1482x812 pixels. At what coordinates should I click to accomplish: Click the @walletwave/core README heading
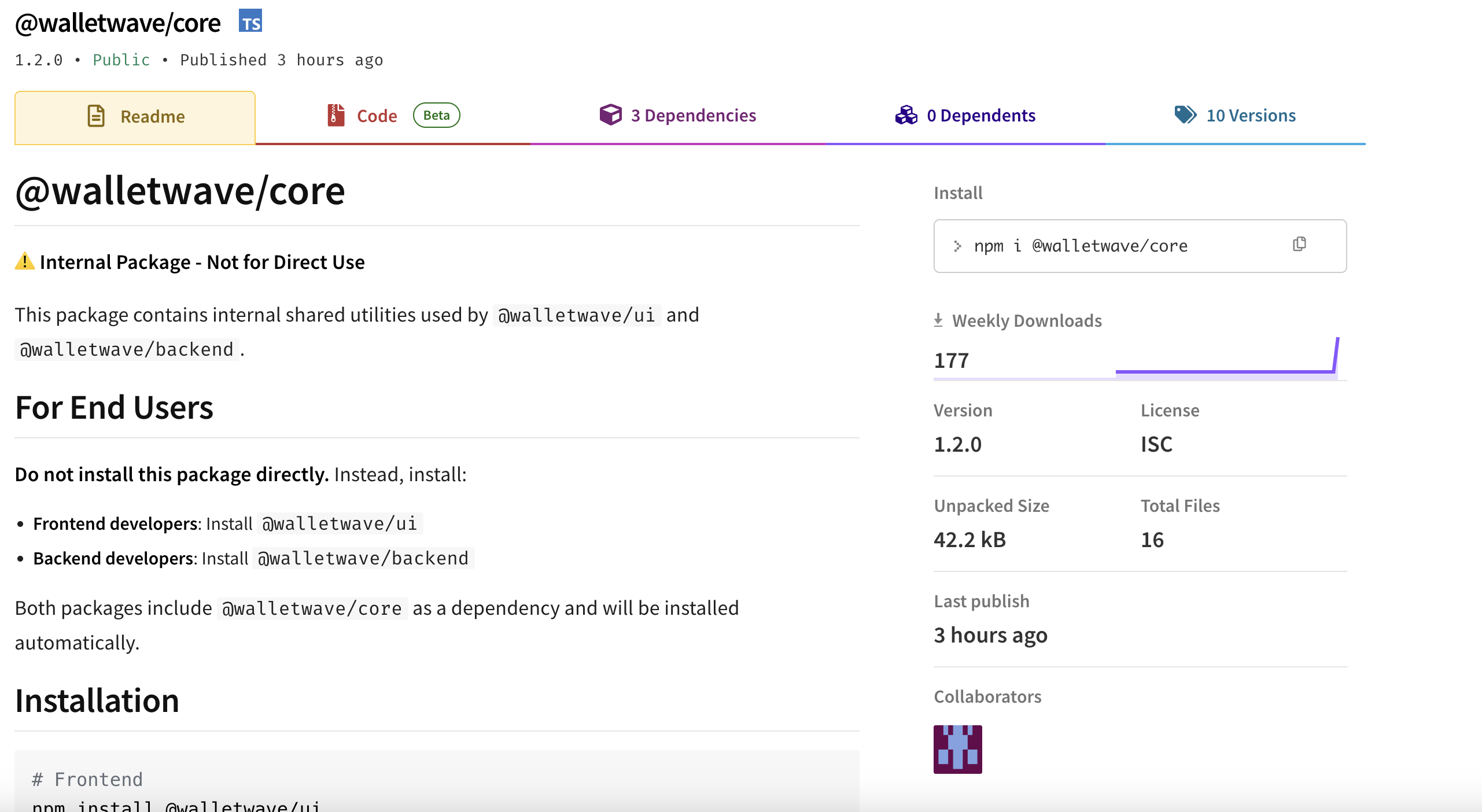(x=180, y=191)
